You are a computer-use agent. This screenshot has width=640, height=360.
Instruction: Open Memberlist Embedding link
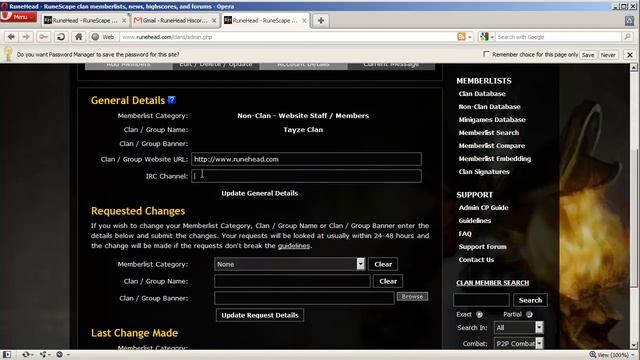click(495, 159)
